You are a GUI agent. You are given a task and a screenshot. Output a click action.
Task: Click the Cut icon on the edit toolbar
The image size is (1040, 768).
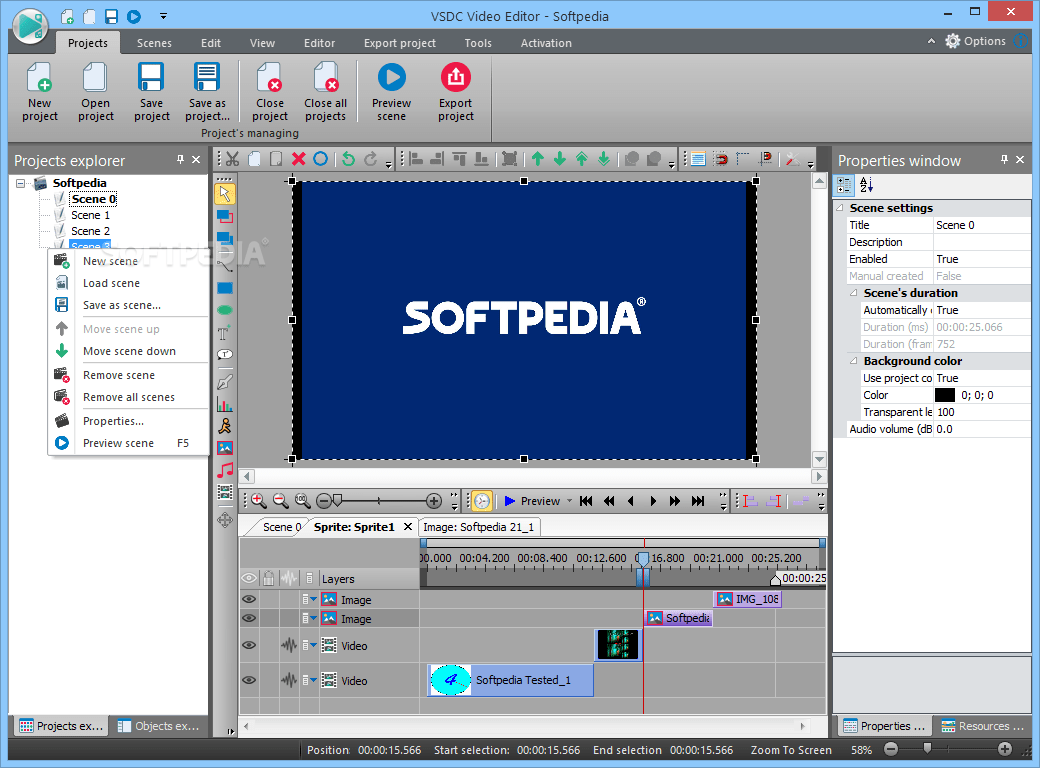coord(231,158)
